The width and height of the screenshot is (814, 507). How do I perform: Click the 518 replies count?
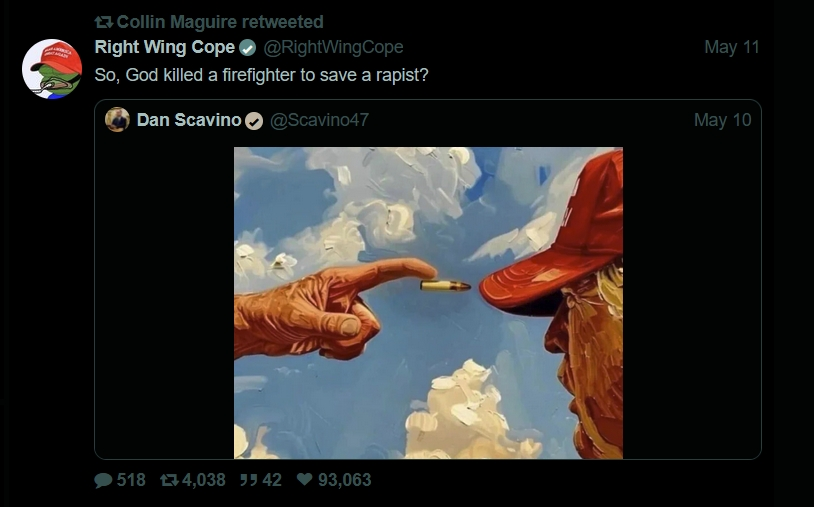[131, 480]
